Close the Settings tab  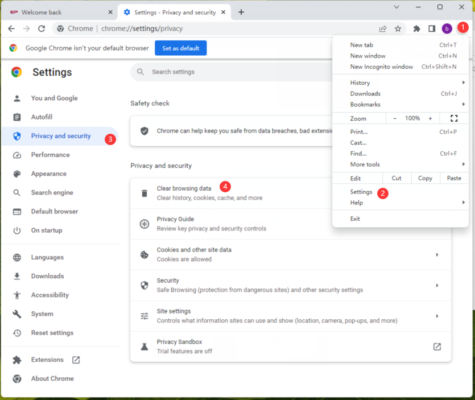pos(223,12)
